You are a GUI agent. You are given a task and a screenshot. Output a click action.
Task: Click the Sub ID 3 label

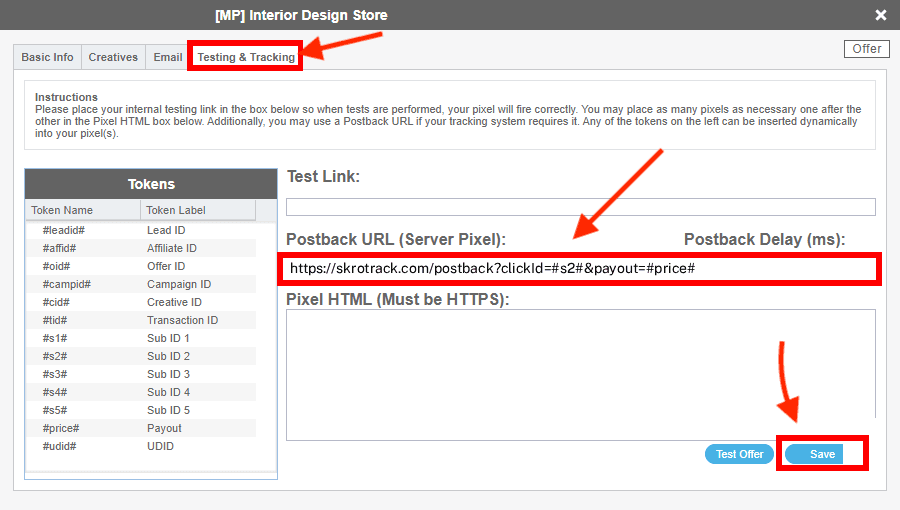pos(168,374)
